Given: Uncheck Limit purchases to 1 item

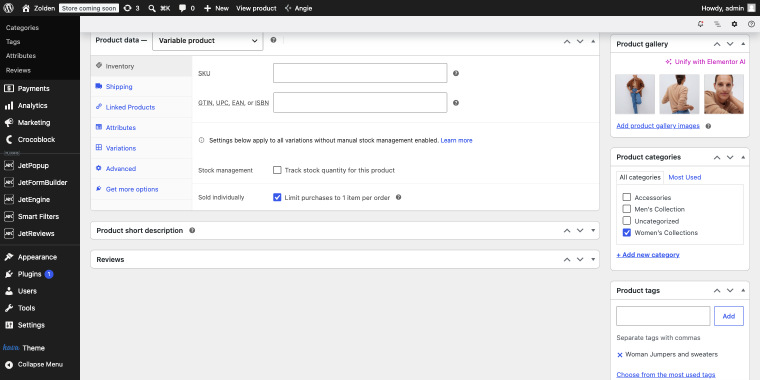Looking at the screenshot, I should pyautogui.click(x=277, y=197).
